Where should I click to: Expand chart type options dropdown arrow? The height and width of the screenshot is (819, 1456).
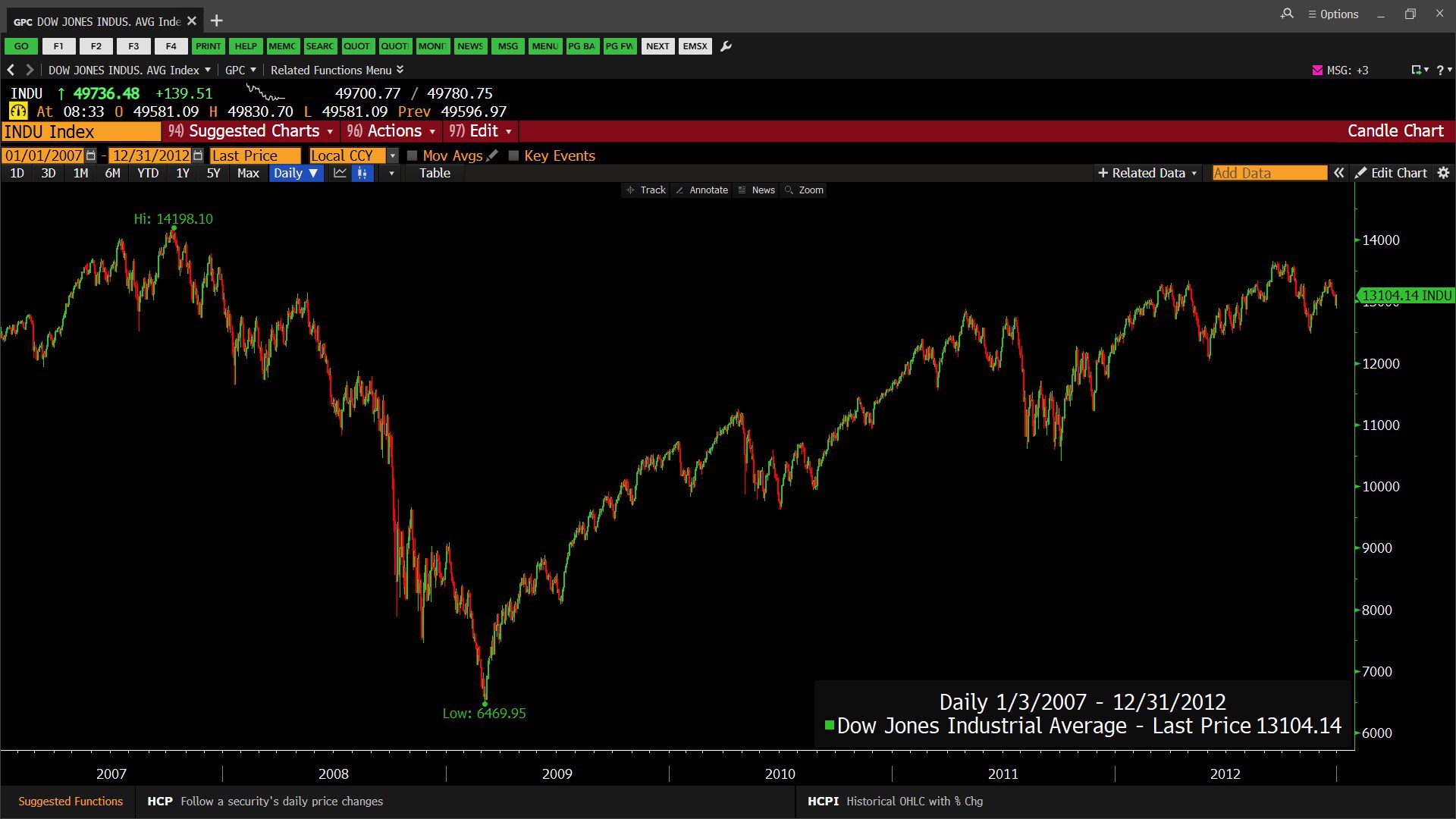point(391,173)
